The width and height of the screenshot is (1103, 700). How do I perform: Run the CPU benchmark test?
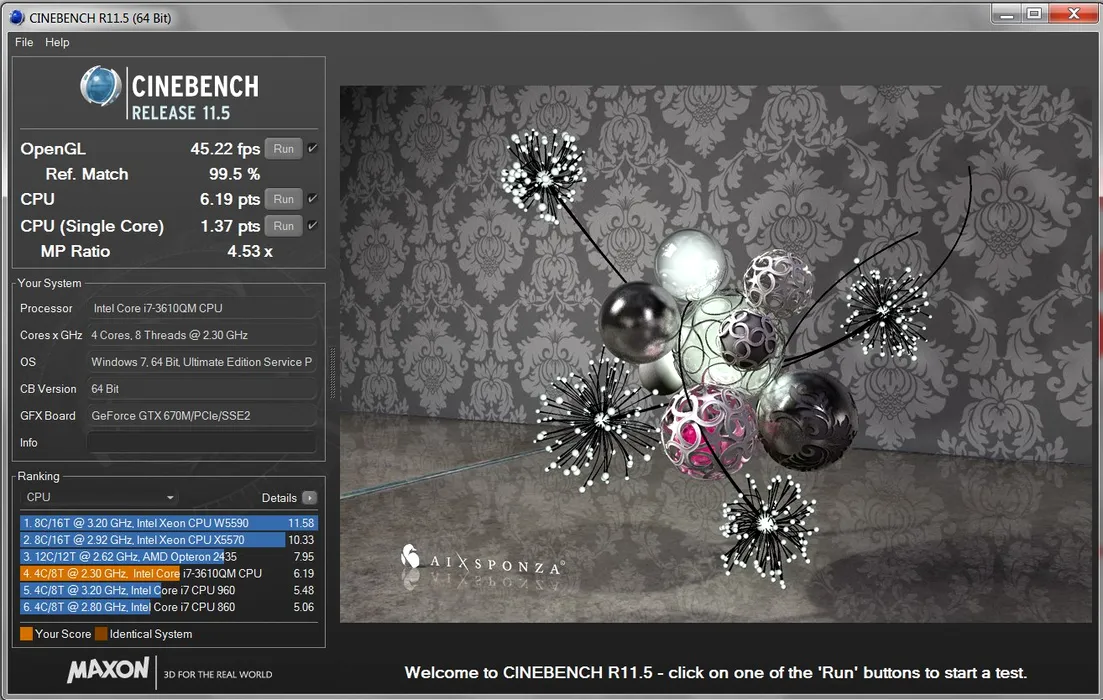point(283,199)
